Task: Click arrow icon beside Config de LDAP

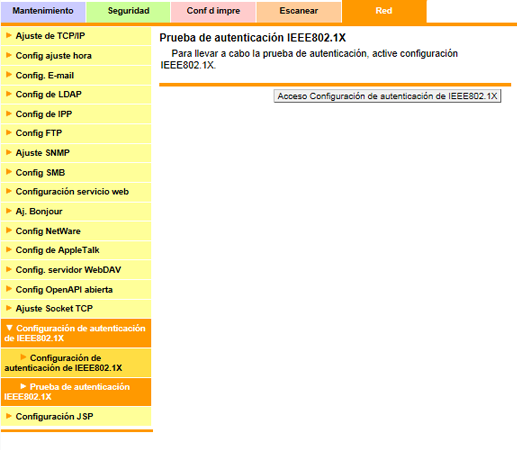Action: coord(9,94)
